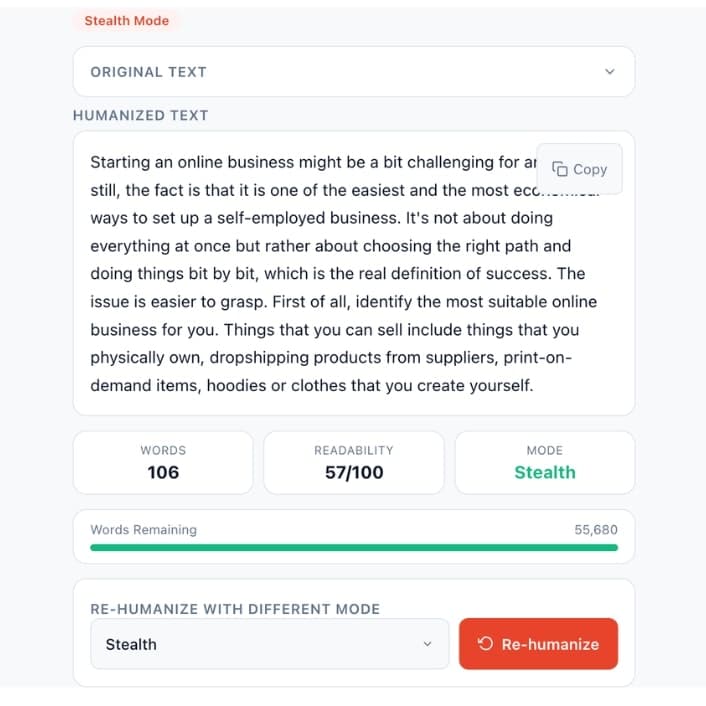Image resolution: width=706 pixels, height=706 pixels.
Task: Select the READABILITY score card
Action: (353, 462)
